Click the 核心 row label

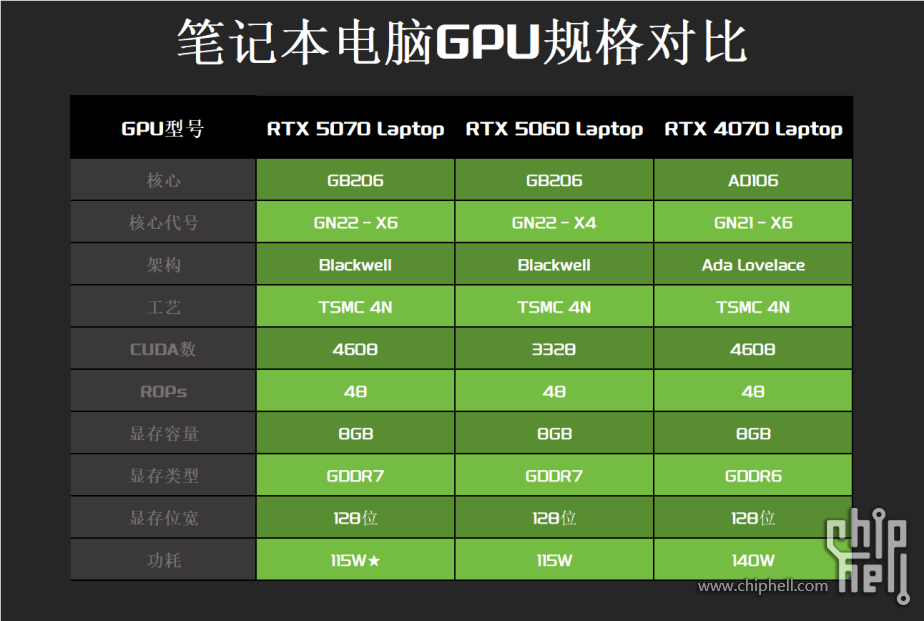click(x=163, y=180)
